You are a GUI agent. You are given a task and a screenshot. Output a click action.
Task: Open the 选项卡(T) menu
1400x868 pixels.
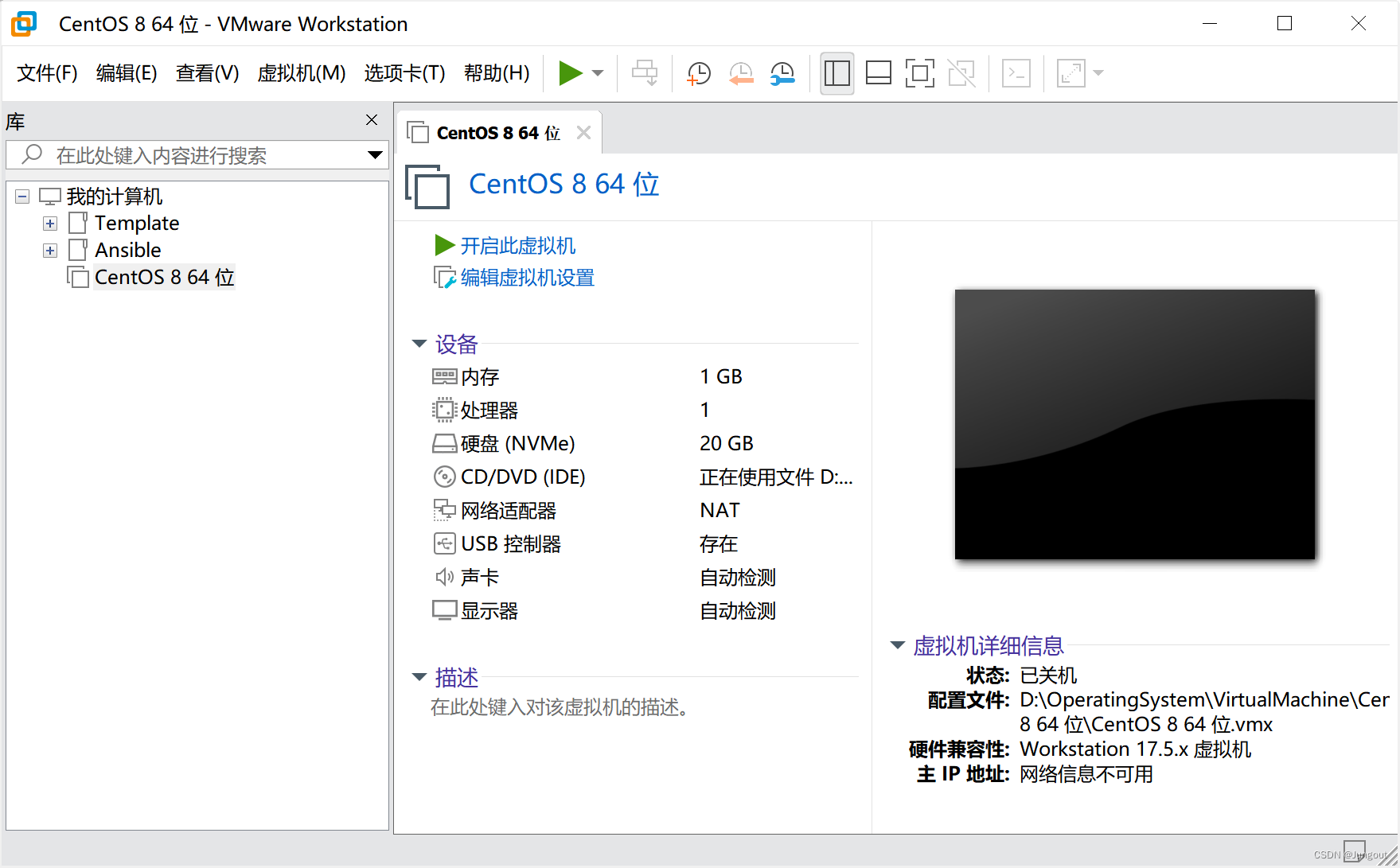click(404, 73)
